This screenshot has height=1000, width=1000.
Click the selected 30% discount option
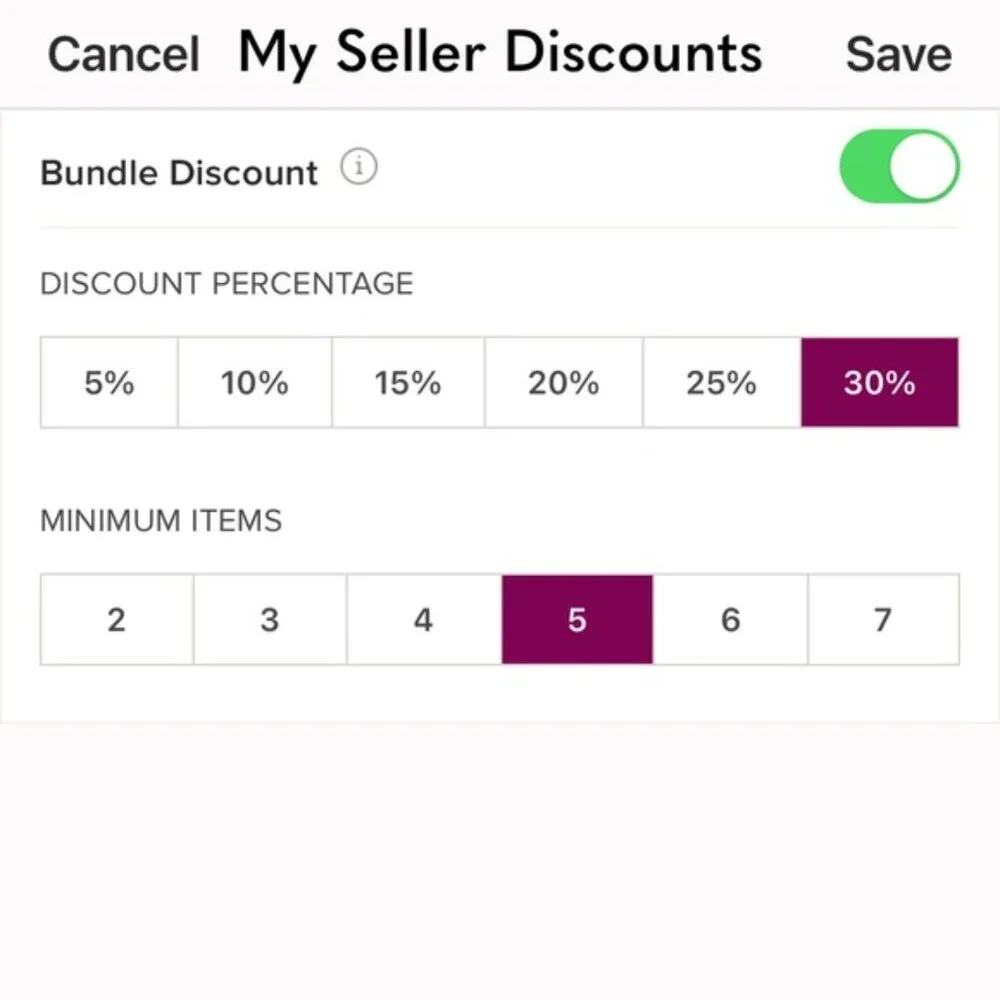click(x=879, y=383)
